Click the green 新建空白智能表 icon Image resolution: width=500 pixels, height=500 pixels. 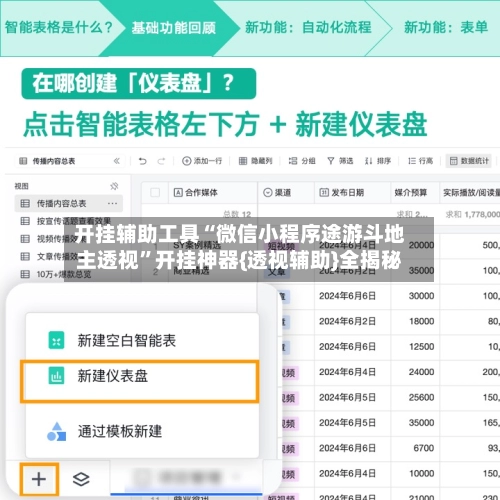tap(56, 340)
